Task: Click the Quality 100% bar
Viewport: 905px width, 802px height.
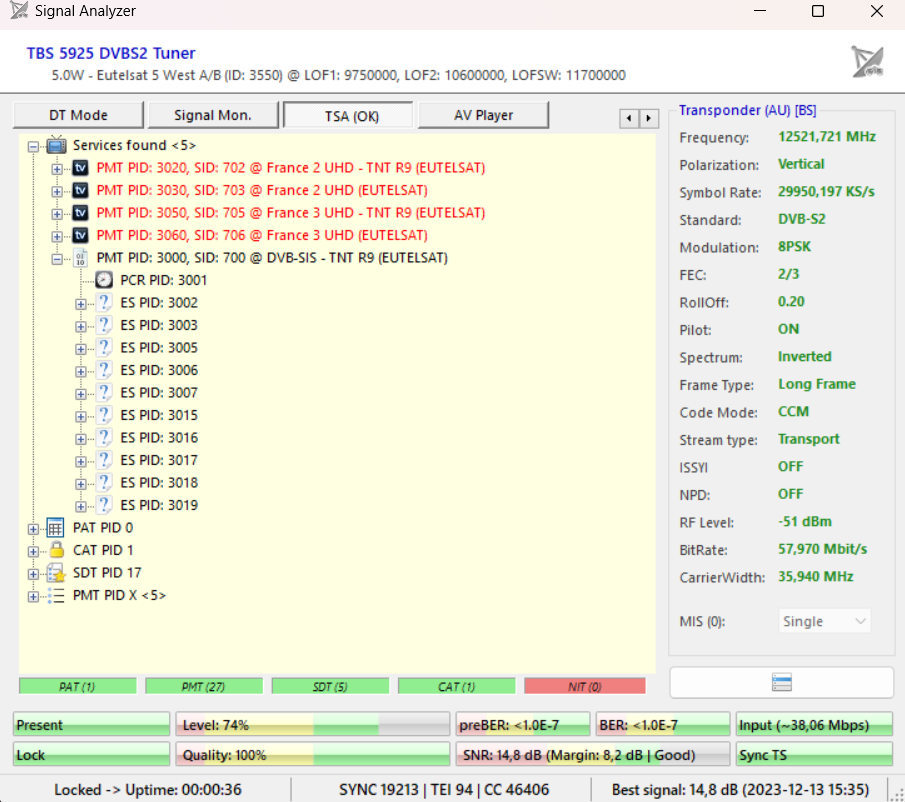Action: (x=312, y=755)
